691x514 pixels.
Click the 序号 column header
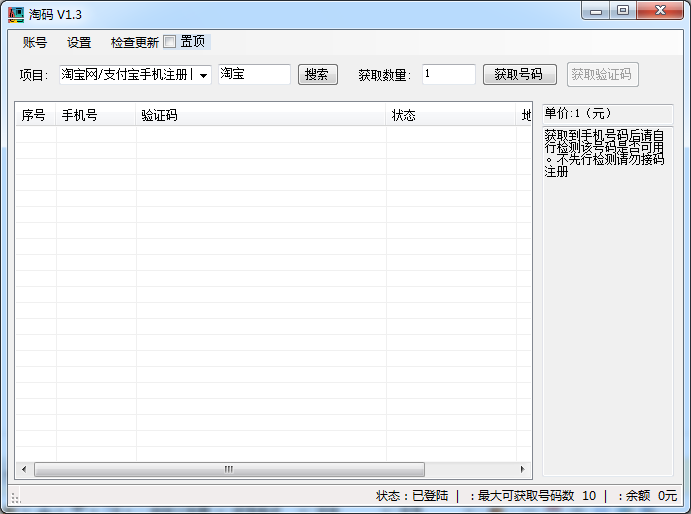tap(34, 115)
